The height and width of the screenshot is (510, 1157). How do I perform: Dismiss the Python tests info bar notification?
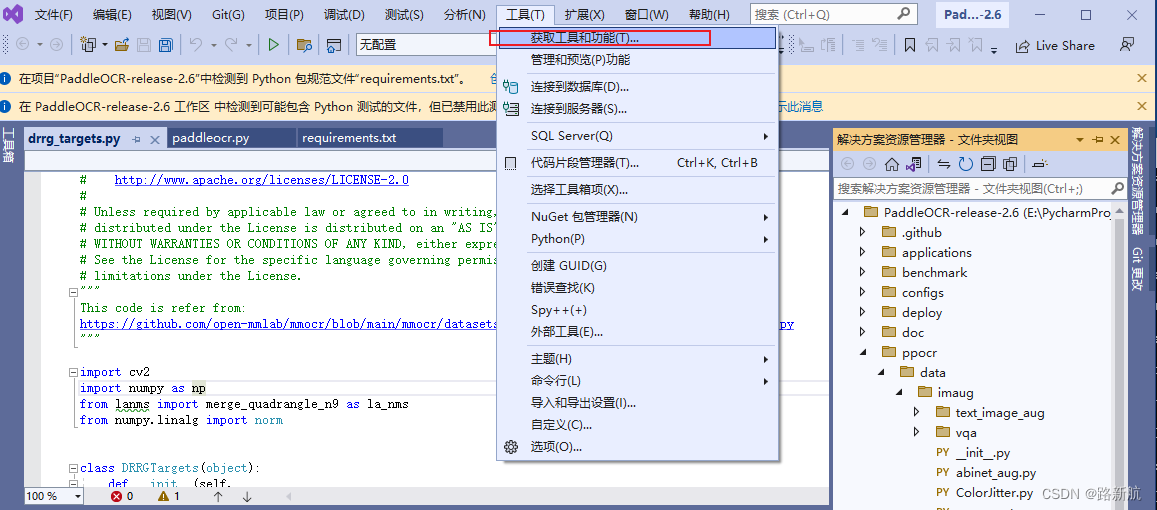coord(1142,106)
